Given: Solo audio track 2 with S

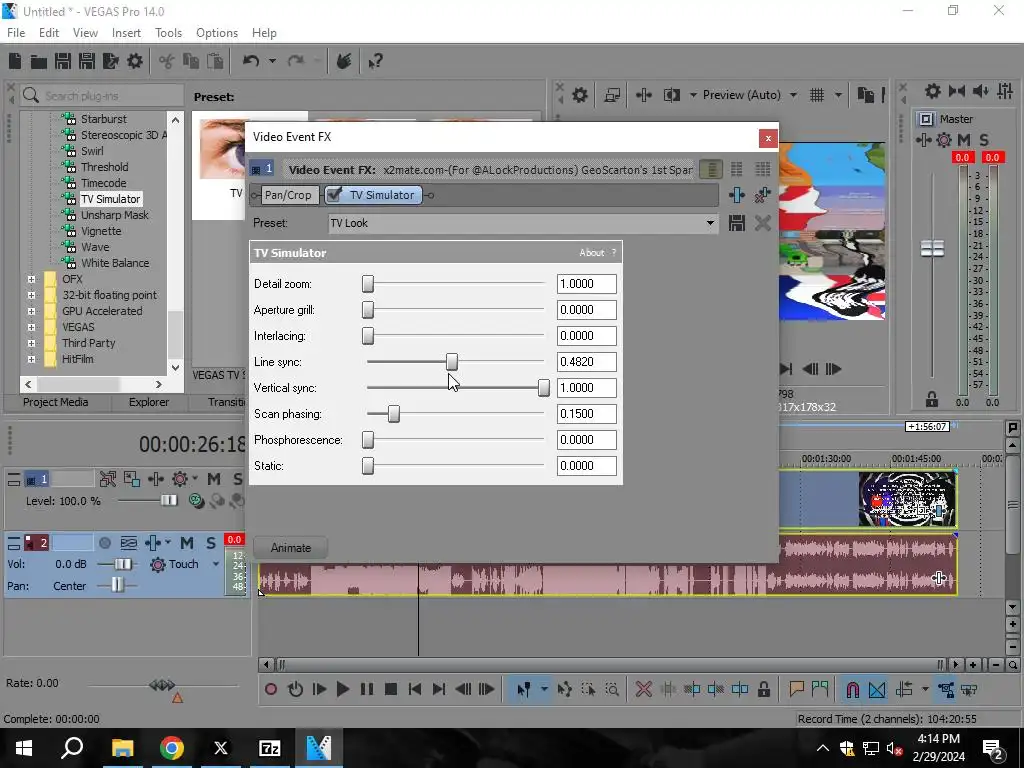Looking at the screenshot, I should pos(211,543).
